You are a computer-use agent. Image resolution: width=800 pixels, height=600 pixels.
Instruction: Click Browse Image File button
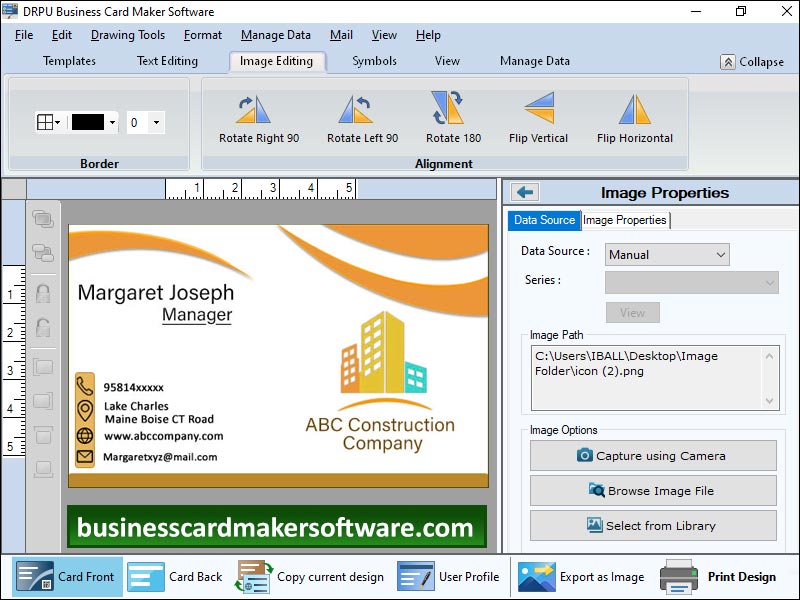tap(653, 491)
